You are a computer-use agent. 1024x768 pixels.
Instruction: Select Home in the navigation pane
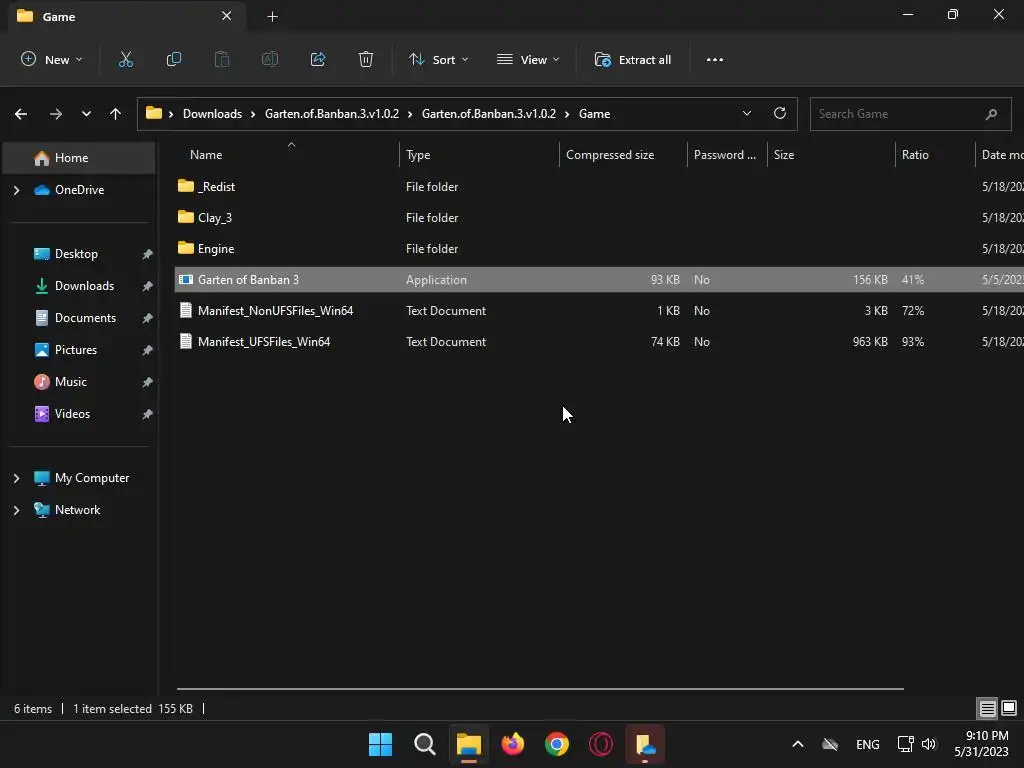pyautogui.click(x=78, y=158)
